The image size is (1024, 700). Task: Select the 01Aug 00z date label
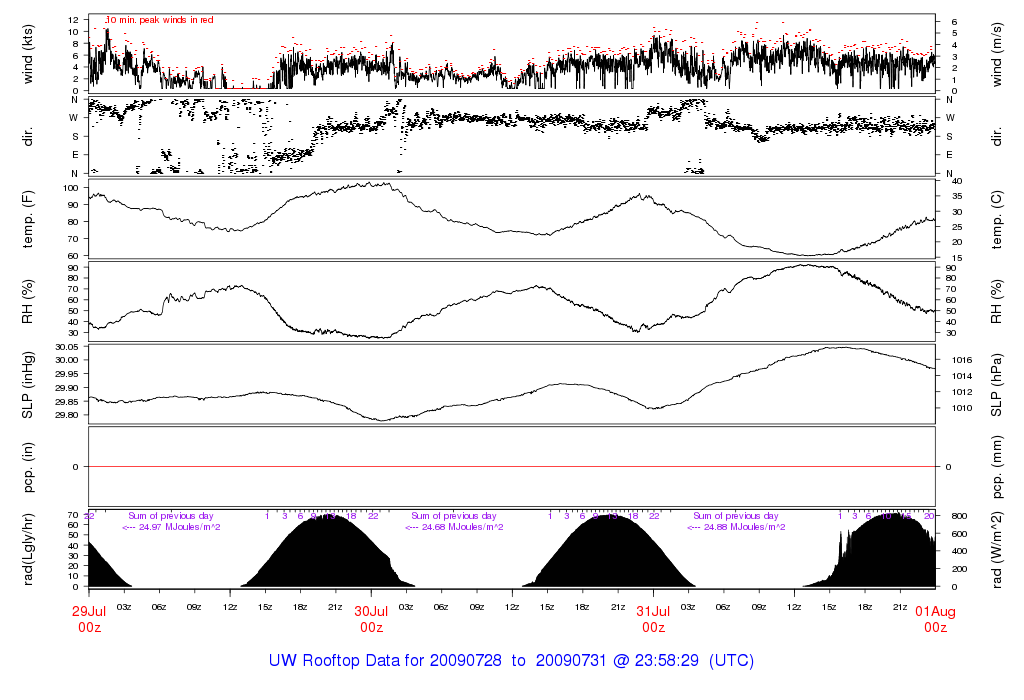click(x=935, y=618)
